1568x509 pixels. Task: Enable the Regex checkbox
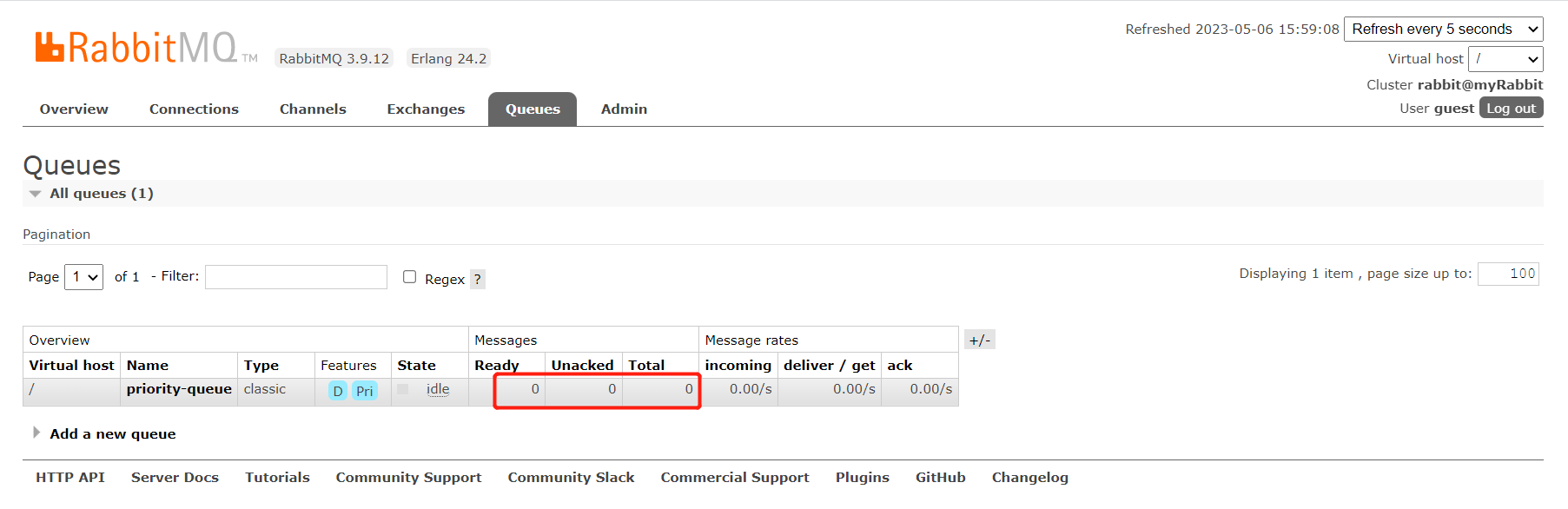click(409, 277)
